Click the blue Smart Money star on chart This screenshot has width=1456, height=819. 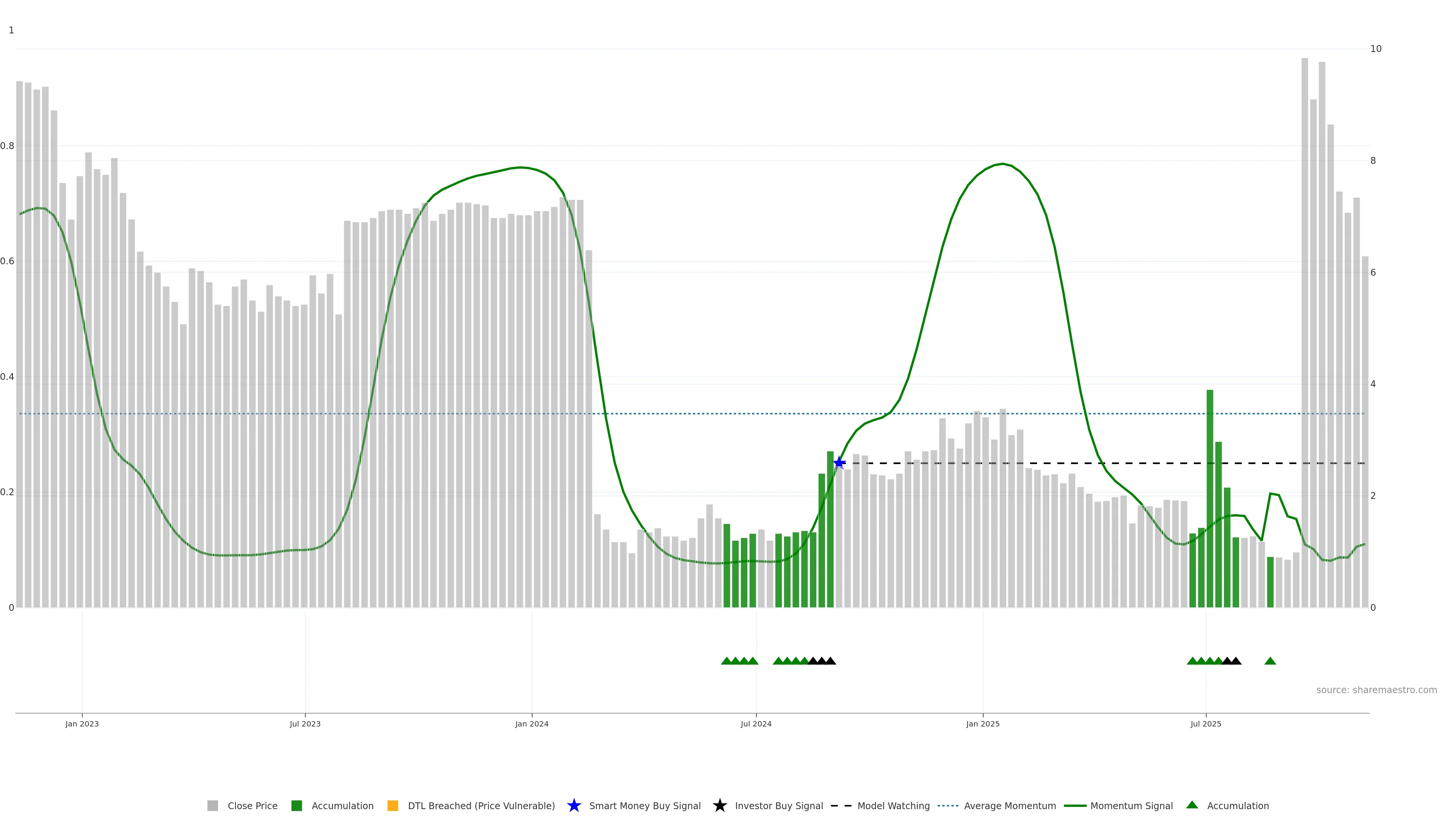tap(839, 462)
